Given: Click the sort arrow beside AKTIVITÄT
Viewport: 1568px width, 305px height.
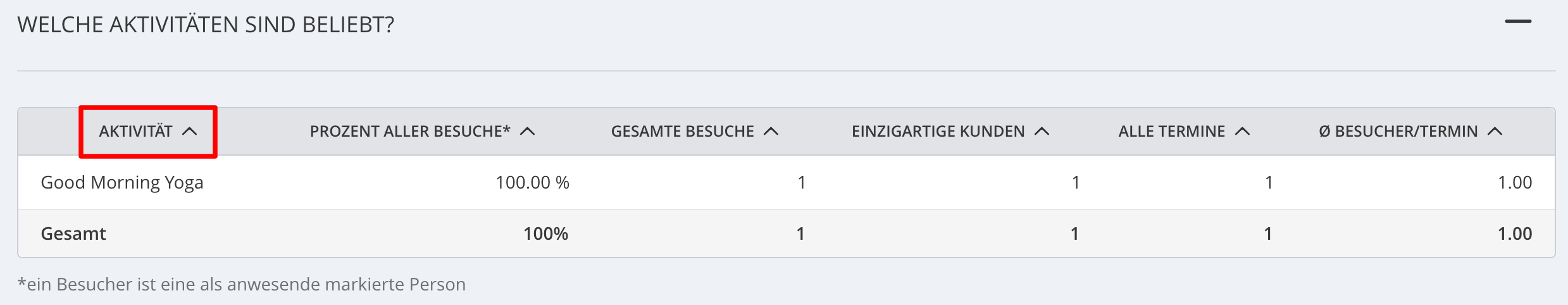Looking at the screenshot, I should pos(190,132).
